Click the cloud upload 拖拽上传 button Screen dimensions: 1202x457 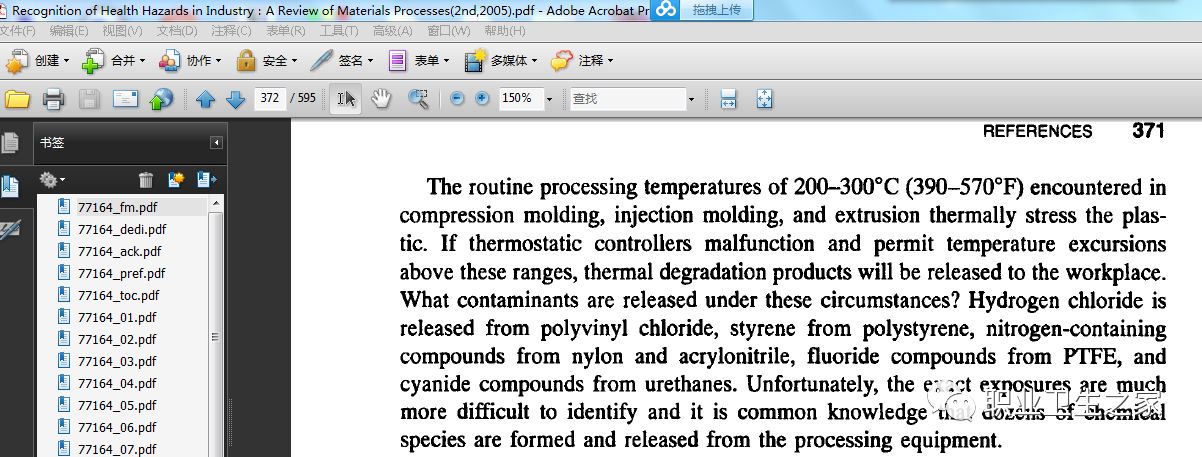pyautogui.click(x=700, y=9)
